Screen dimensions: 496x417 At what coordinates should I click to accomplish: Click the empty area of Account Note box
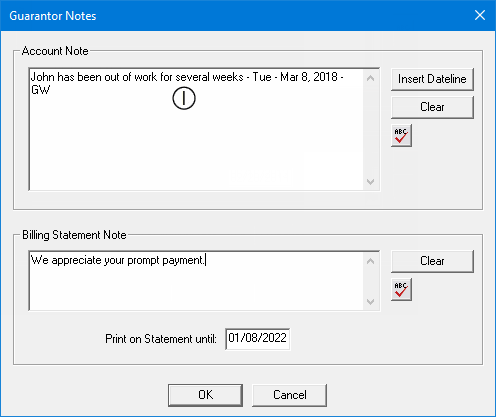tap(196, 143)
